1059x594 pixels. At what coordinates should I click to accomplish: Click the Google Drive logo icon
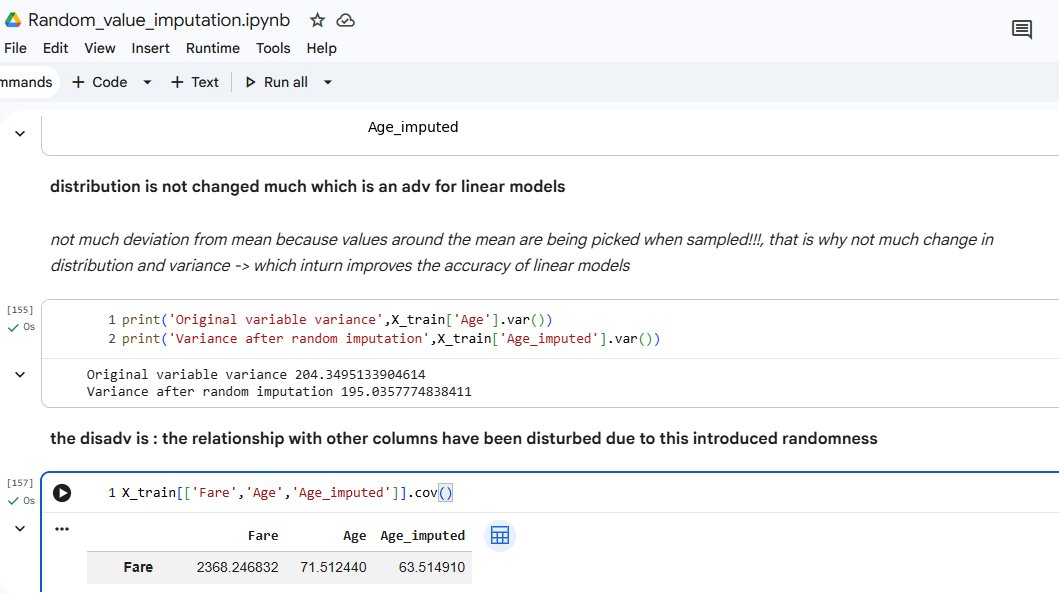(x=12, y=20)
